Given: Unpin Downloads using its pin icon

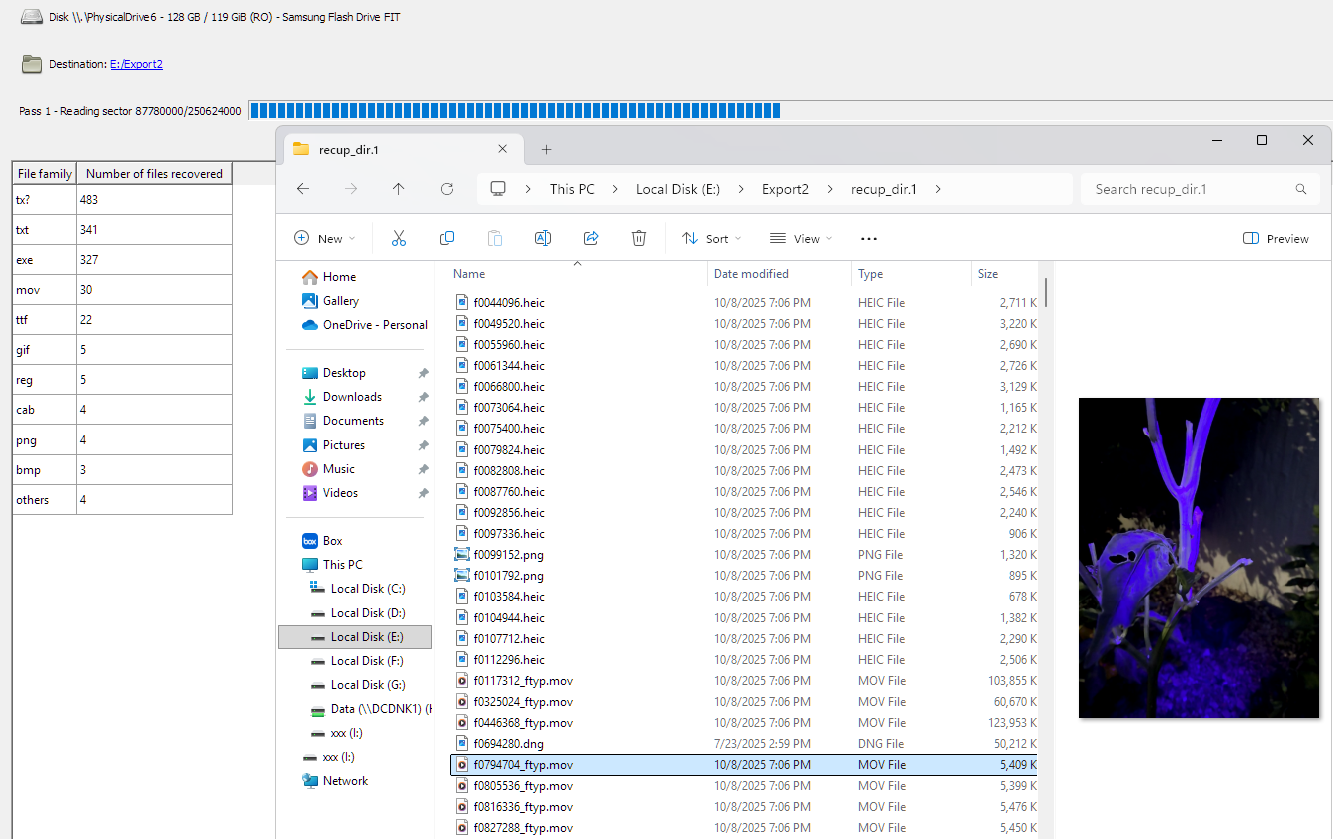Looking at the screenshot, I should coord(423,397).
